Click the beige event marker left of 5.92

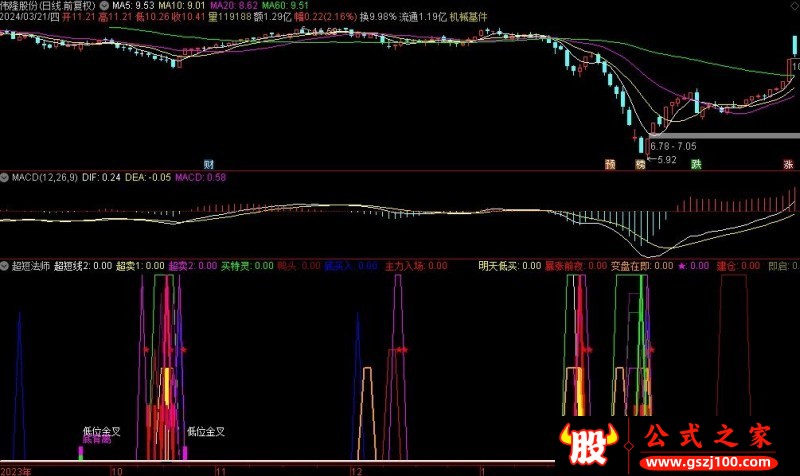pos(640,164)
